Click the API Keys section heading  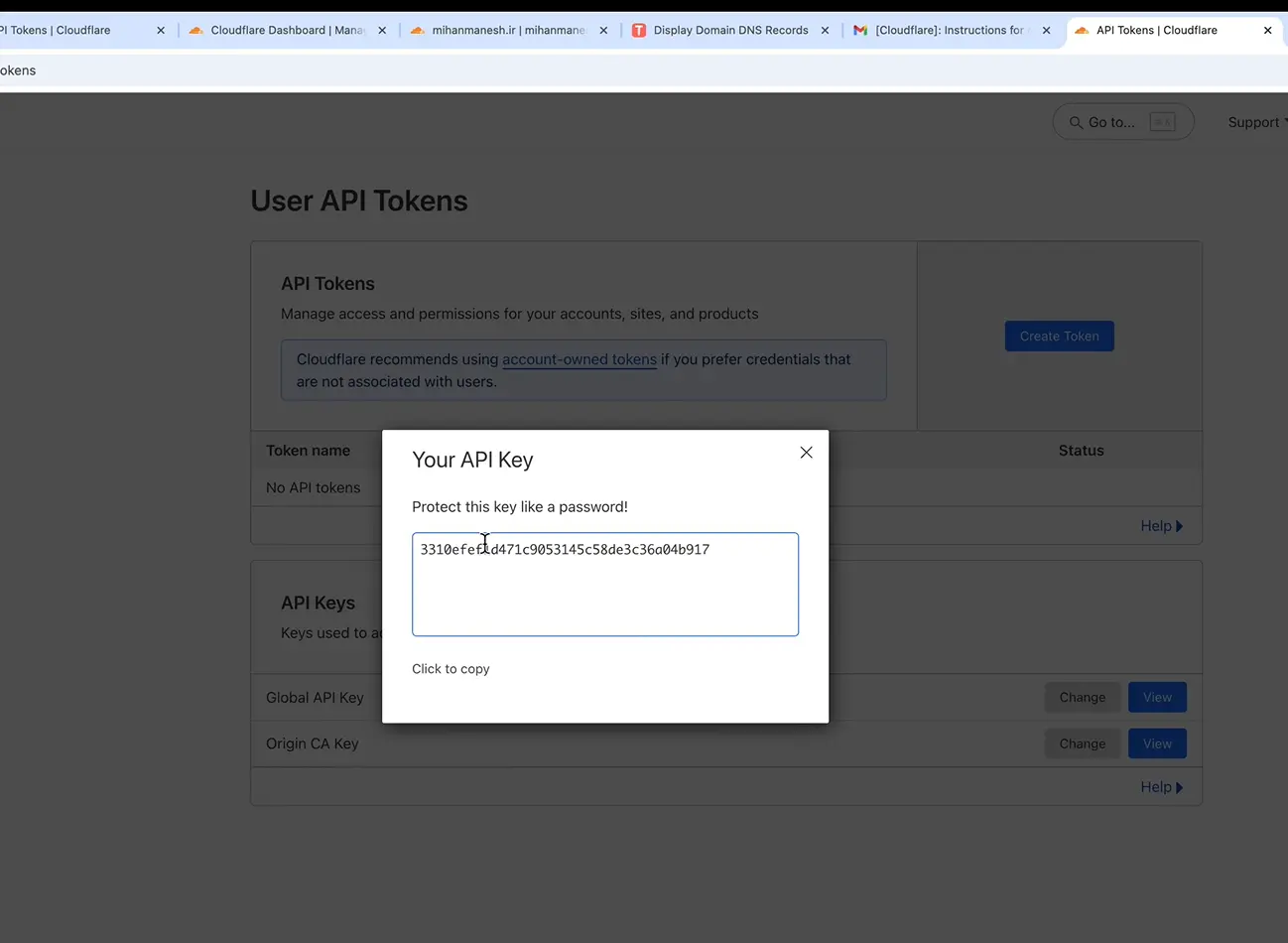318,603
